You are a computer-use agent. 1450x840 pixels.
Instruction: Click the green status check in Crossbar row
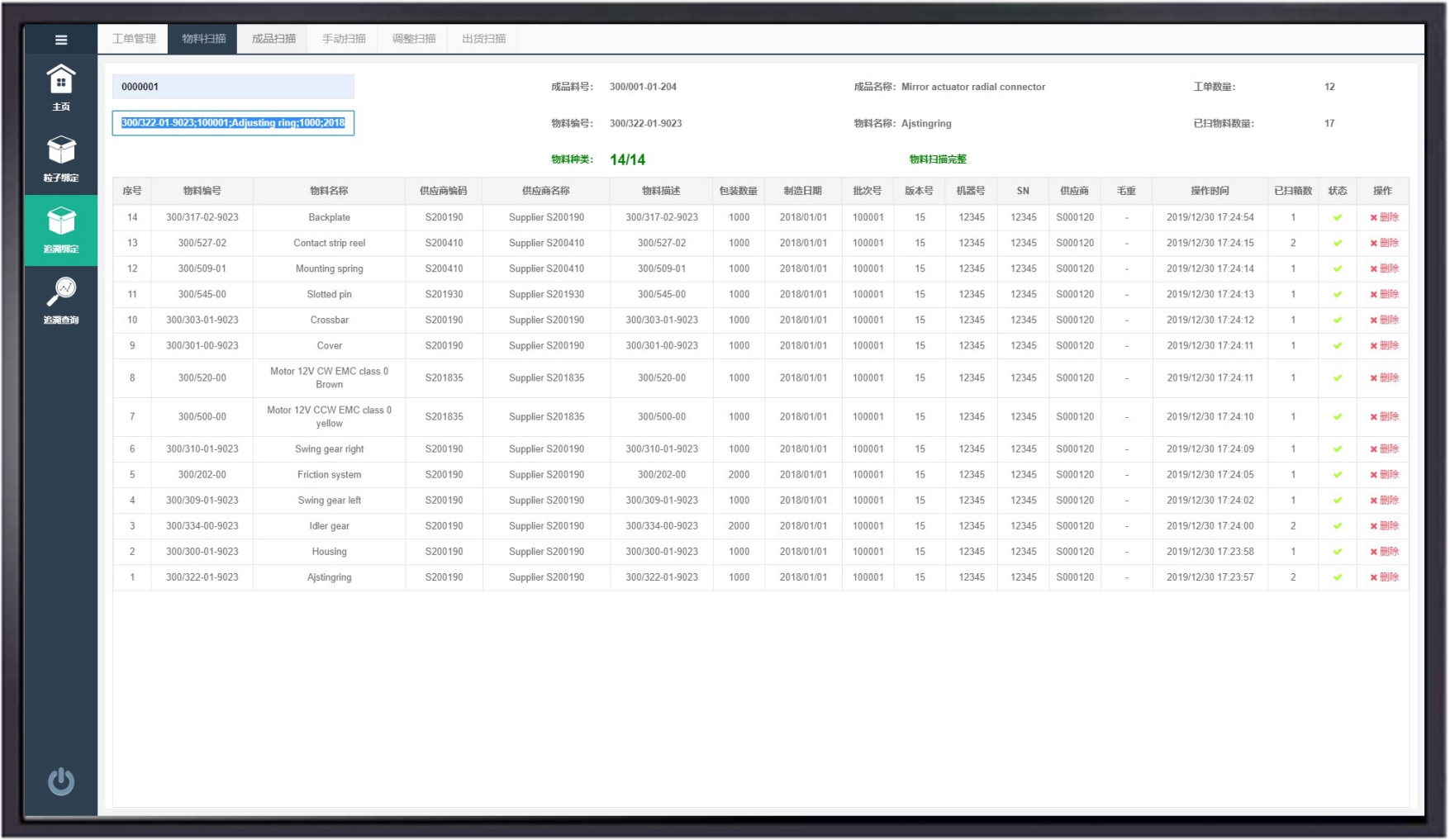1338,320
